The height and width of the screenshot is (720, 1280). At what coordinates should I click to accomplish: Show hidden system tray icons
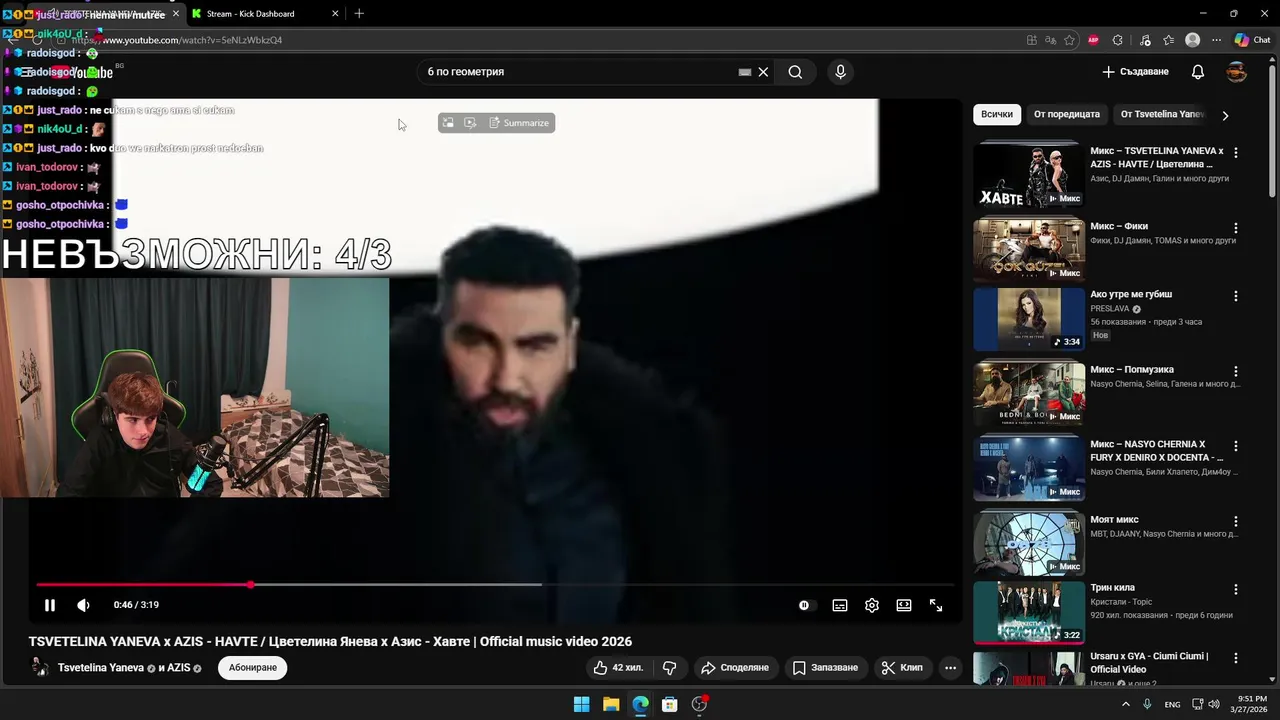(1125, 704)
